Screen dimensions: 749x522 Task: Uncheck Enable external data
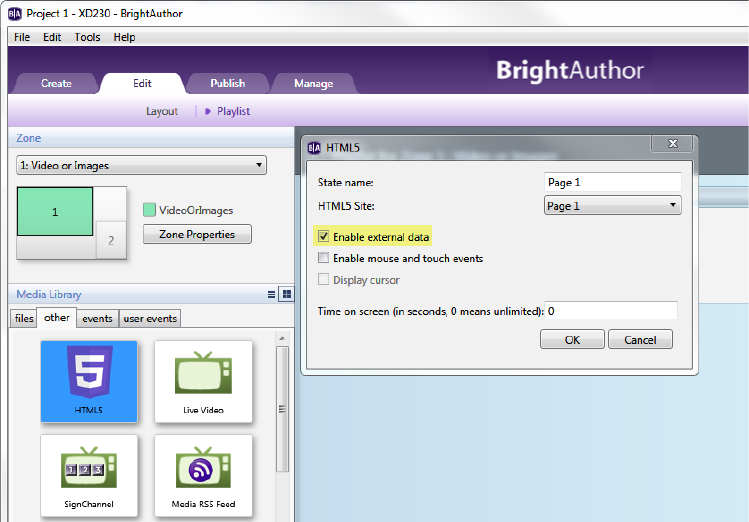[324, 236]
